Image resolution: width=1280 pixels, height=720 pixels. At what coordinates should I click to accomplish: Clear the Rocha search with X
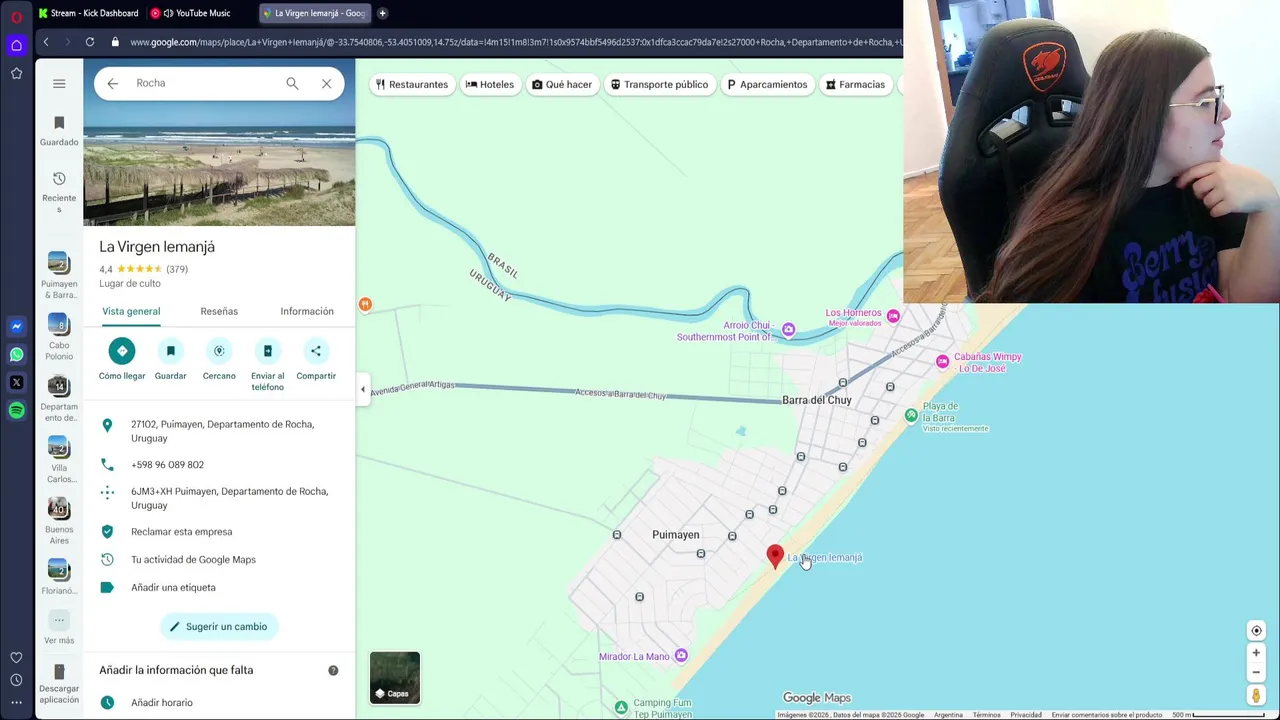point(326,83)
